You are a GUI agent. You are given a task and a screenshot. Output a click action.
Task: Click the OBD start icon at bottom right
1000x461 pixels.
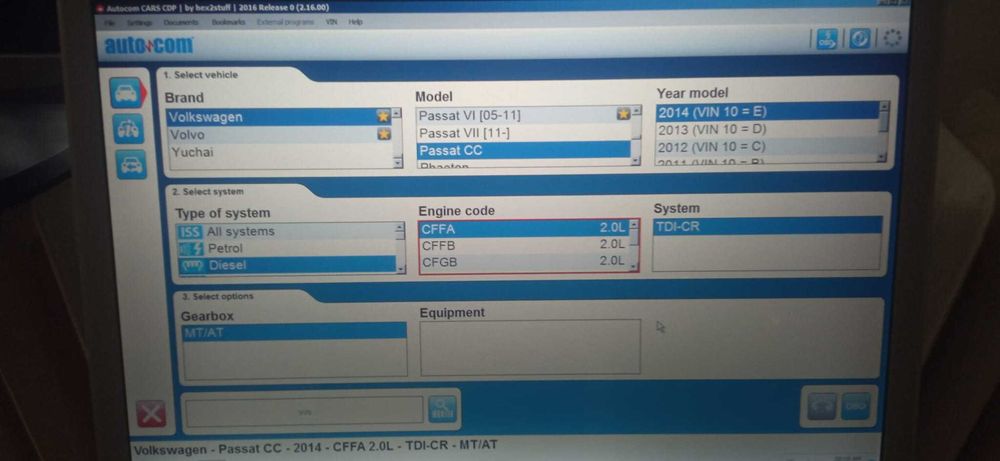click(x=855, y=406)
